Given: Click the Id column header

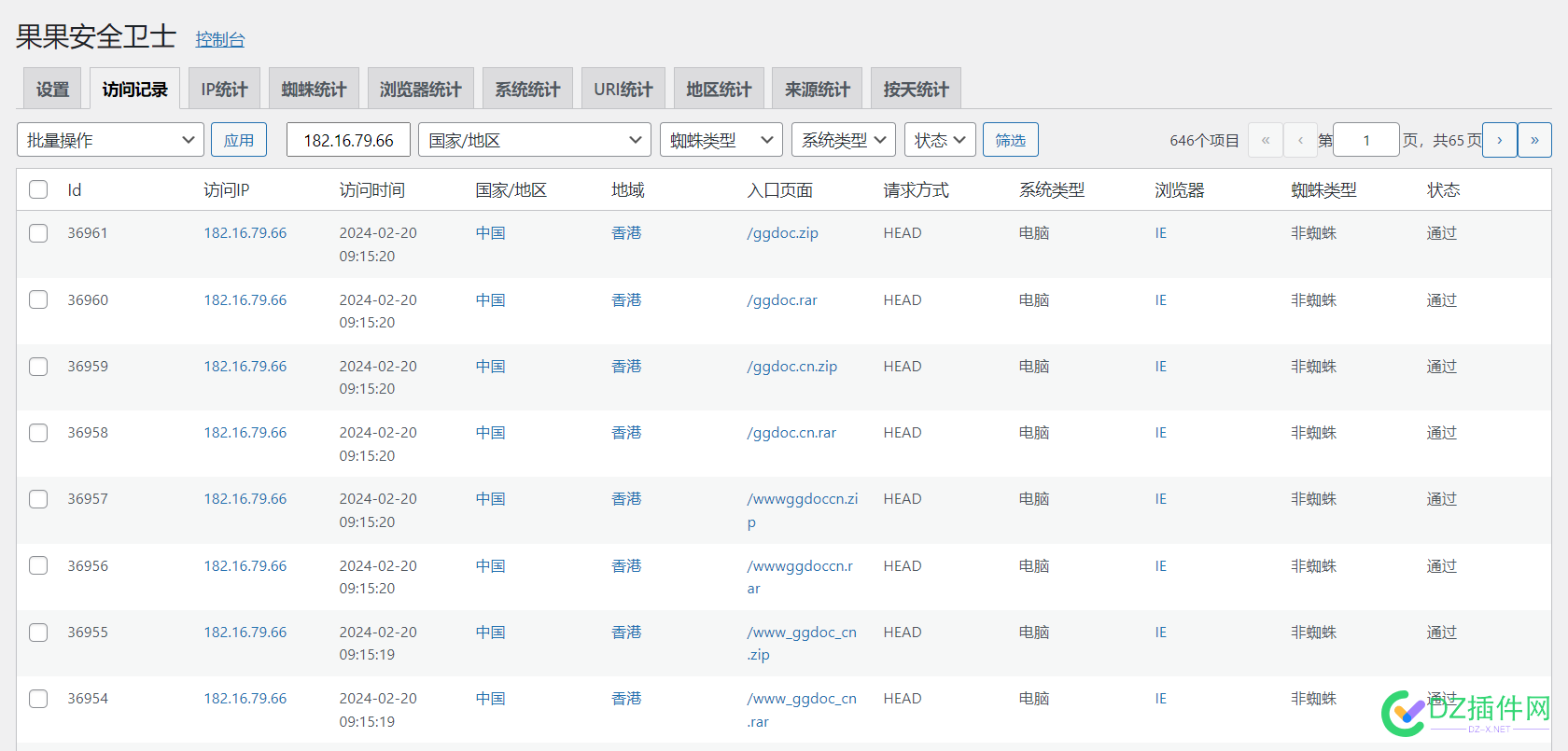Looking at the screenshot, I should [x=74, y=190].
